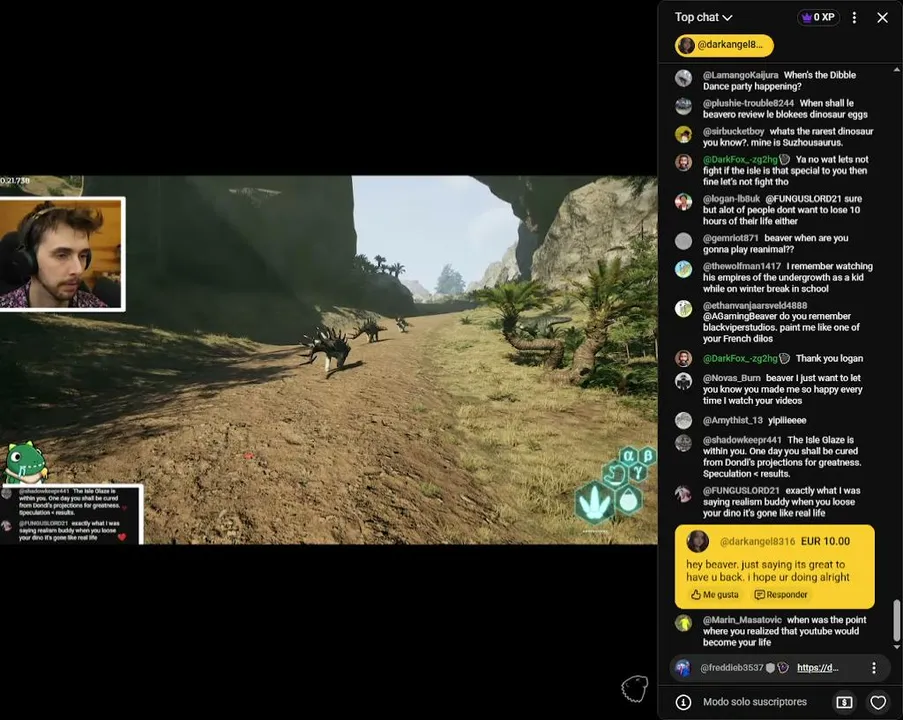Click the gamma hexagon game HUD icon
903x720 pixels.
638,472
